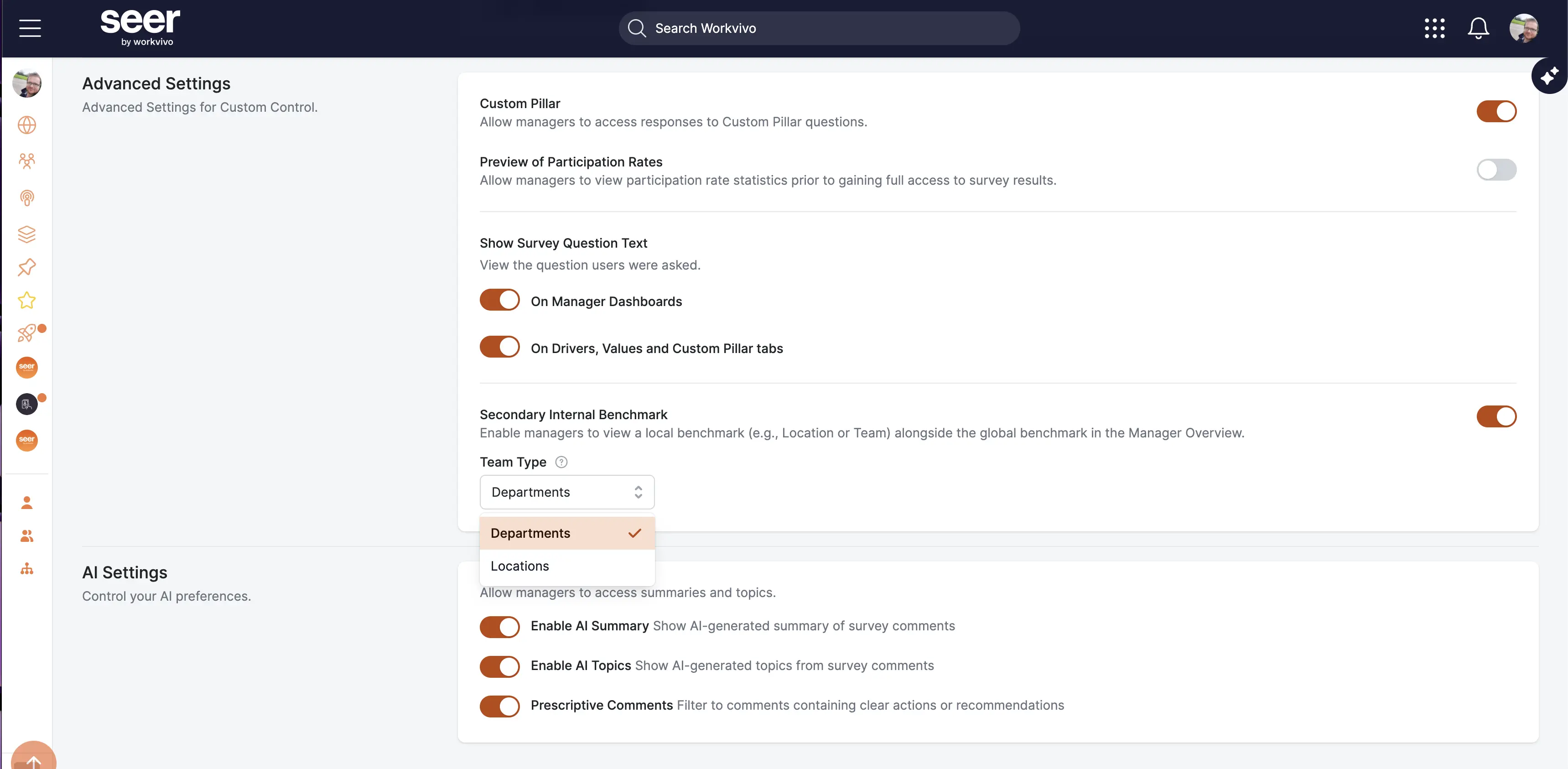This screenshot has height=769, width=1568.
Task: Toggle Enable AI Topics switch
Action: click(x=500, y=667)
